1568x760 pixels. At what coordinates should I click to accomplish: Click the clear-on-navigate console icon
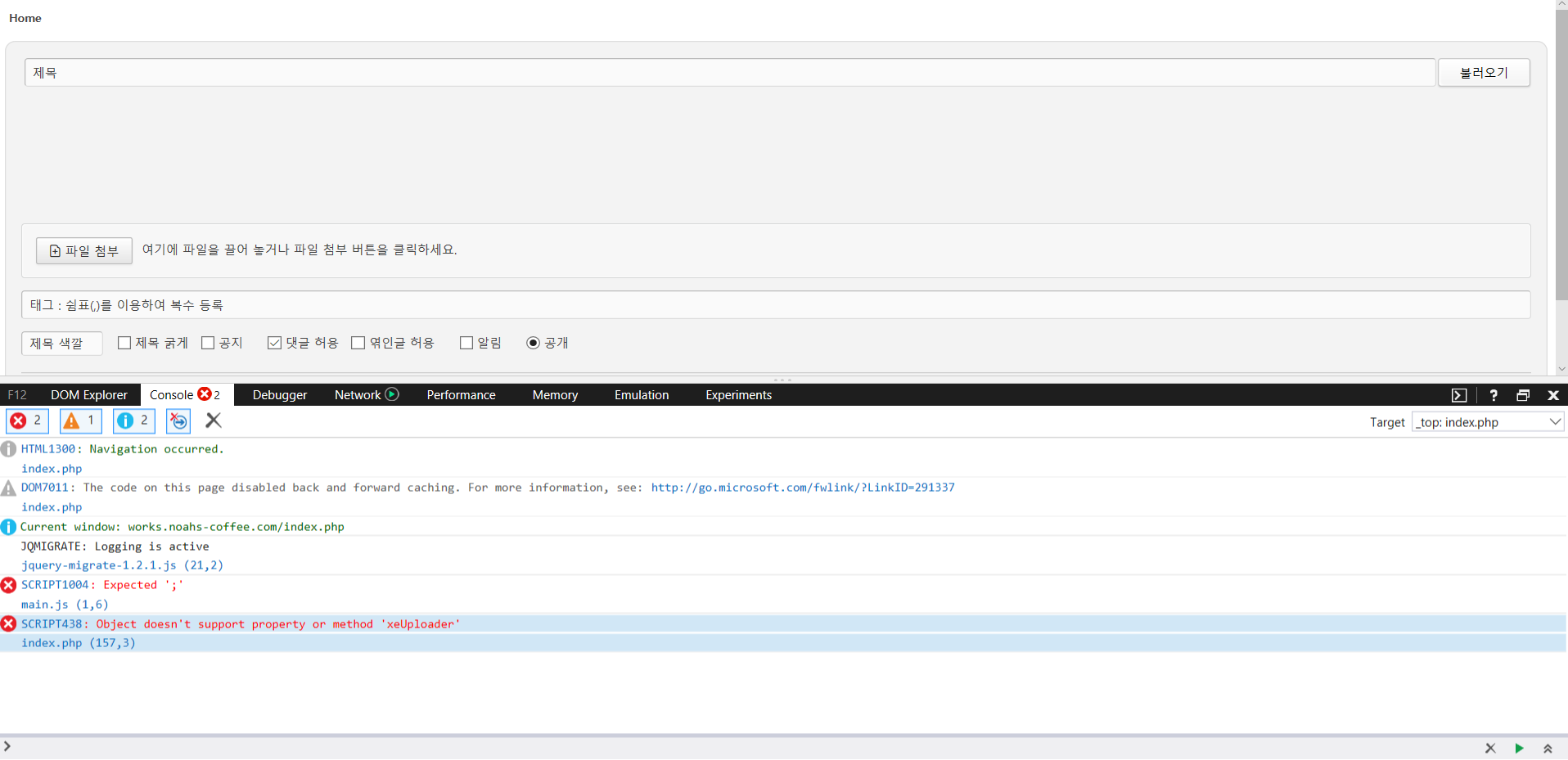pyautogui.click(x=178, y=420)
